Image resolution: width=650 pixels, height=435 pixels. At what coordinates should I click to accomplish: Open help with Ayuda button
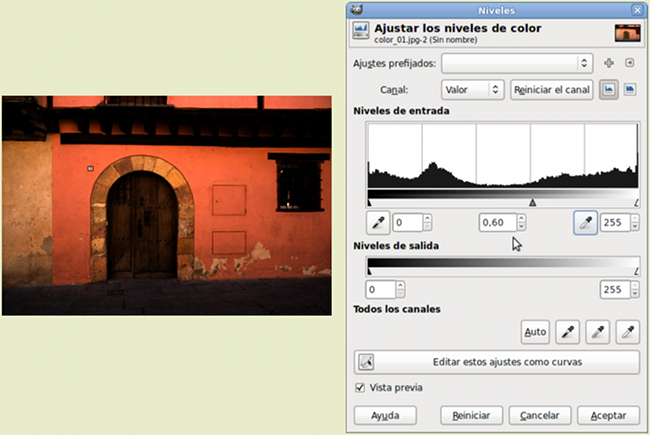385,415
